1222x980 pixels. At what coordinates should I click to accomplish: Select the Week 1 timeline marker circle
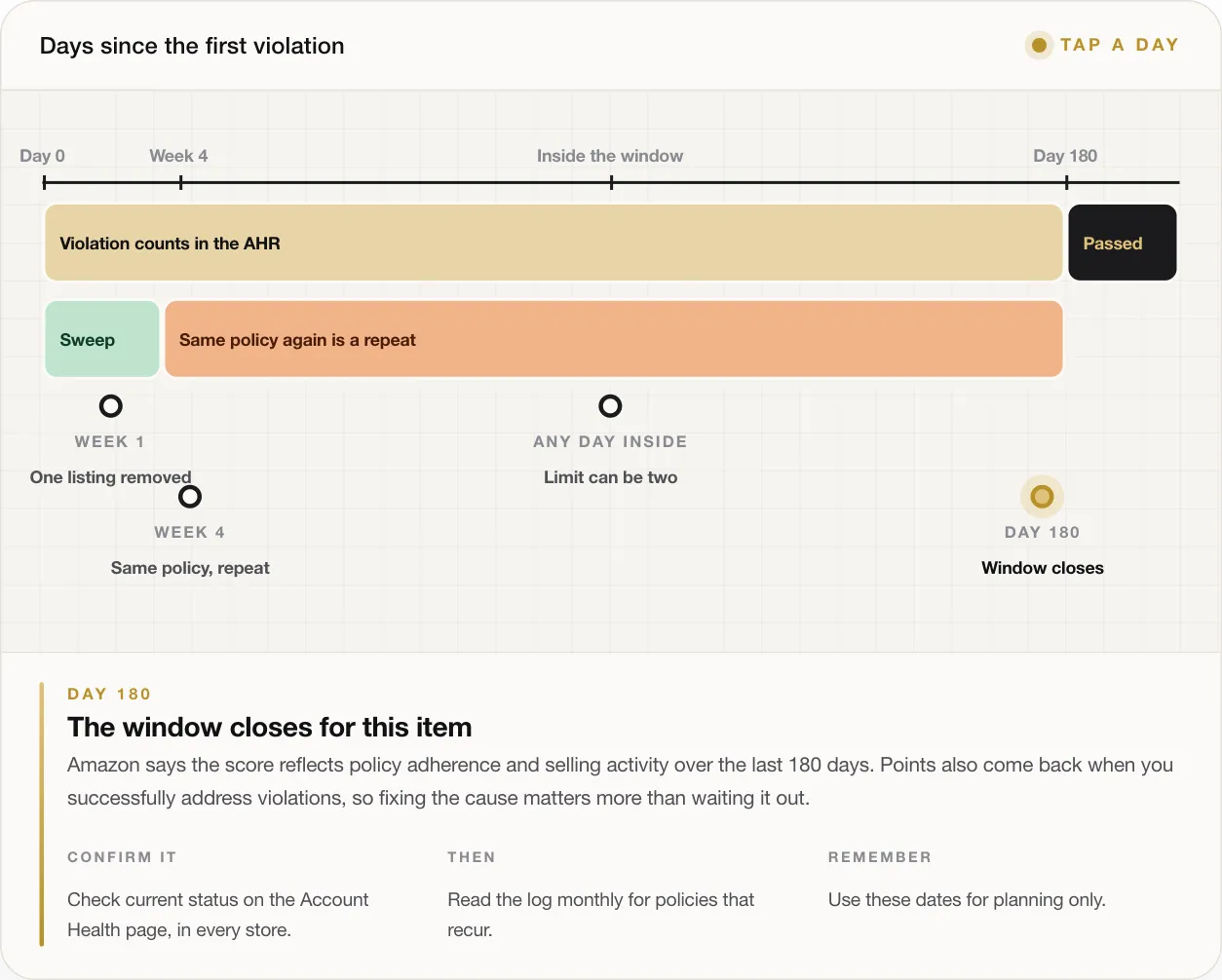tap(111, 406)
